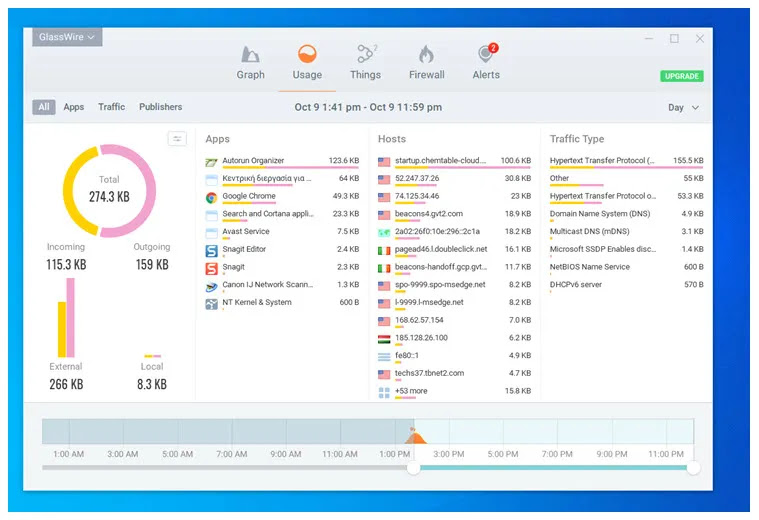Click the Autorun Organizer app entry
Image resolution: width=759 pixels, height=520 pixels.
tap(282, 162)
